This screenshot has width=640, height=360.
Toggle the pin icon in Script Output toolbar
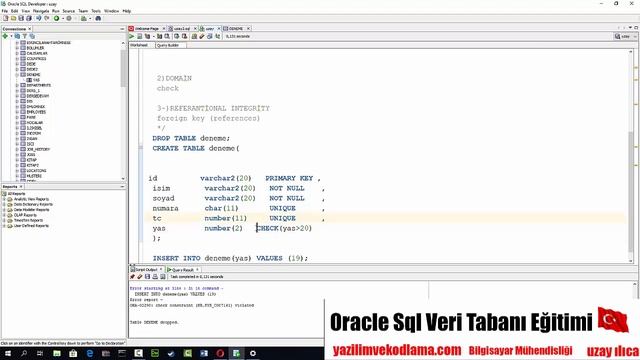click(132, 277)
